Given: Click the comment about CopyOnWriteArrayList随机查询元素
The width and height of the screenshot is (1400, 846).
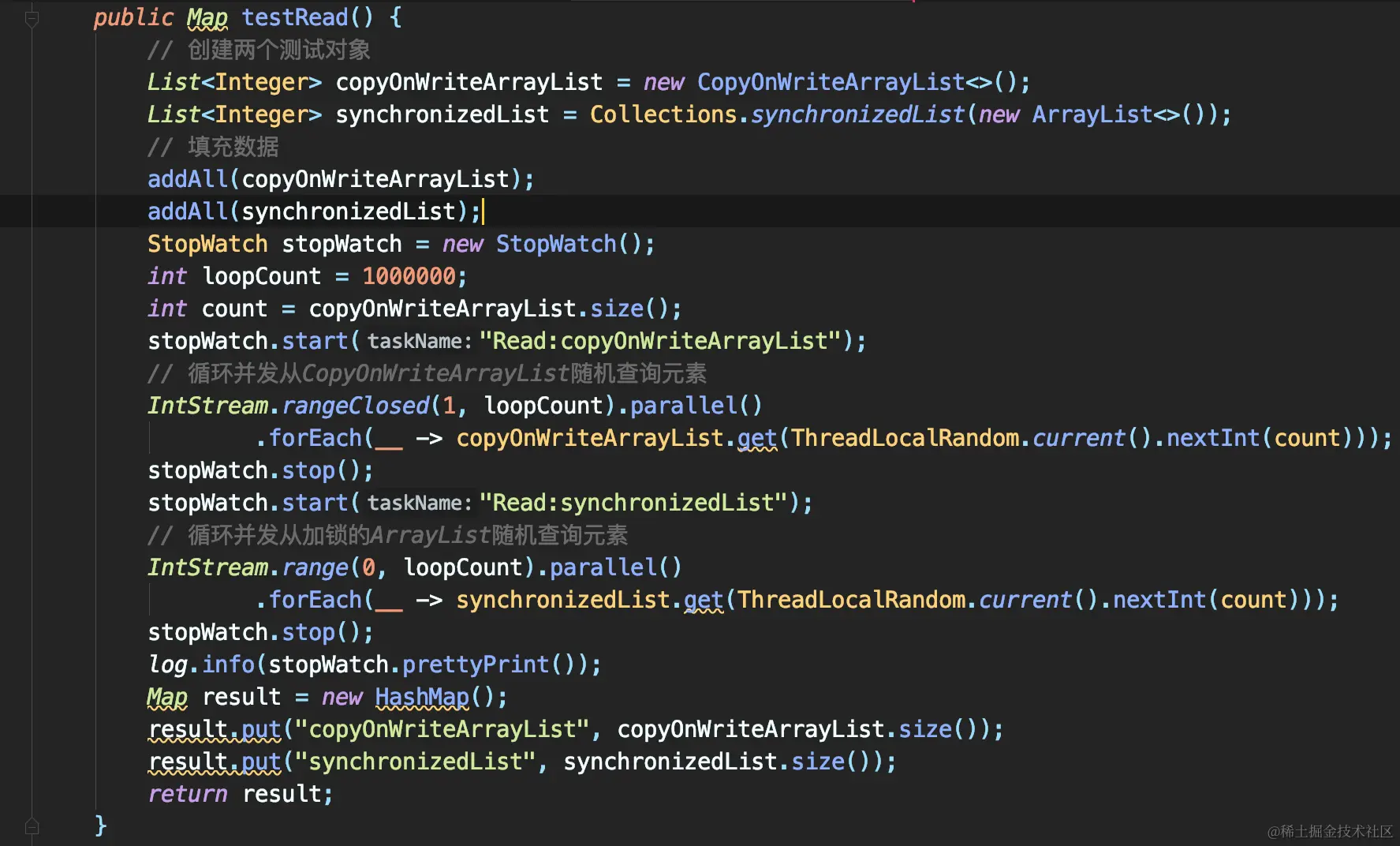Looking at the screenshot, I should tap(427, 373).
